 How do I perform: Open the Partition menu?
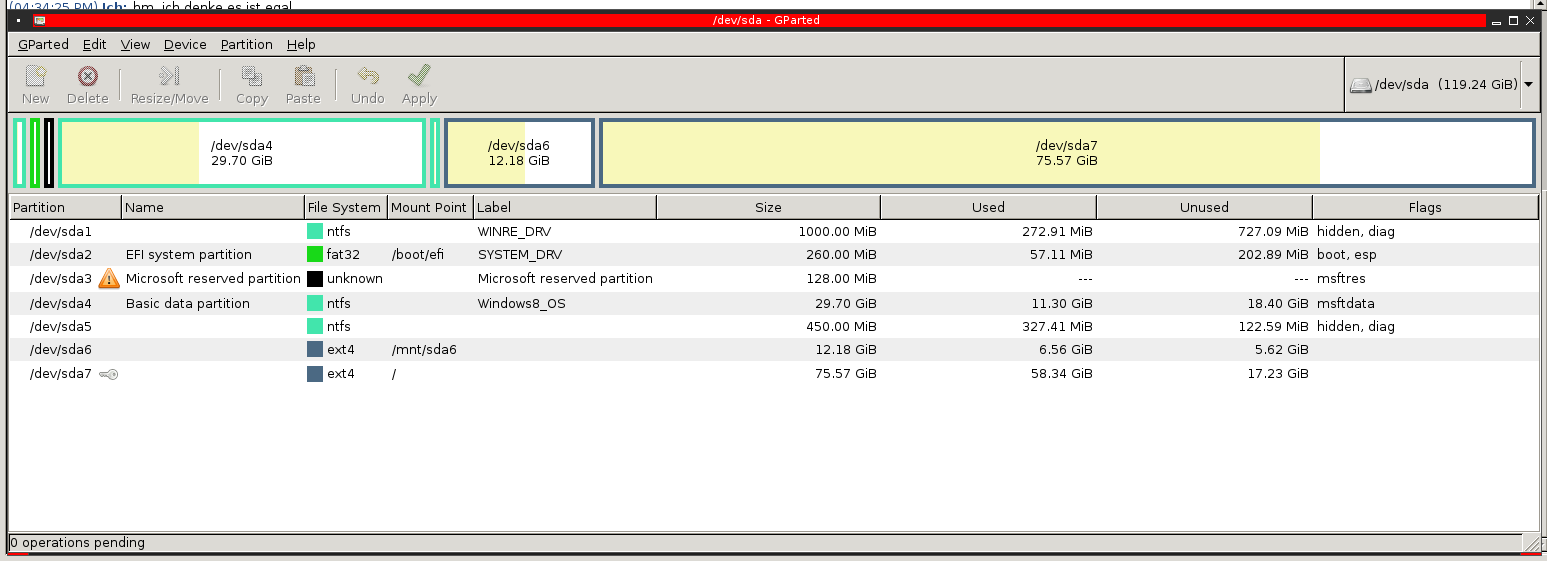[x=247, y=44]
